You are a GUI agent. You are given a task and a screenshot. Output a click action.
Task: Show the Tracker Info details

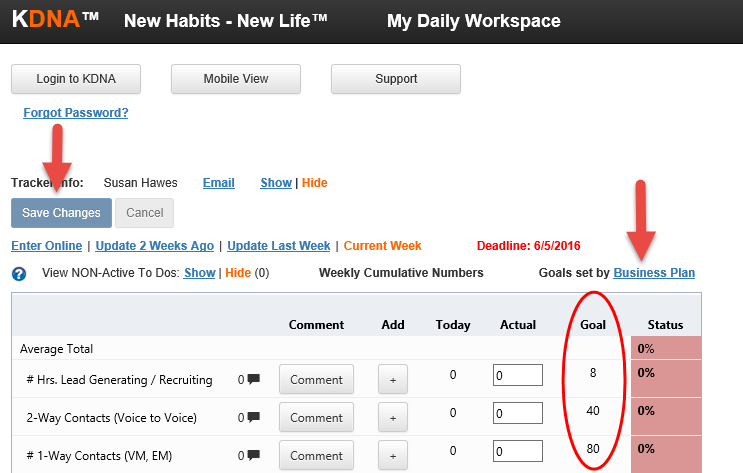(276, 183)
